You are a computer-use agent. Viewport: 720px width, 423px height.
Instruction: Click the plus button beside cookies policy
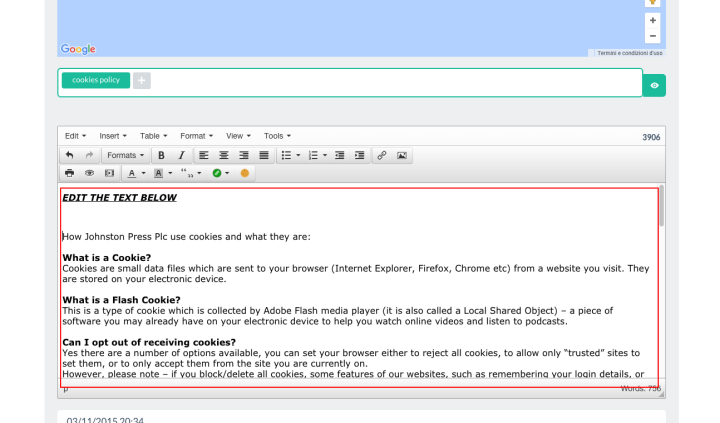(142, 81)
